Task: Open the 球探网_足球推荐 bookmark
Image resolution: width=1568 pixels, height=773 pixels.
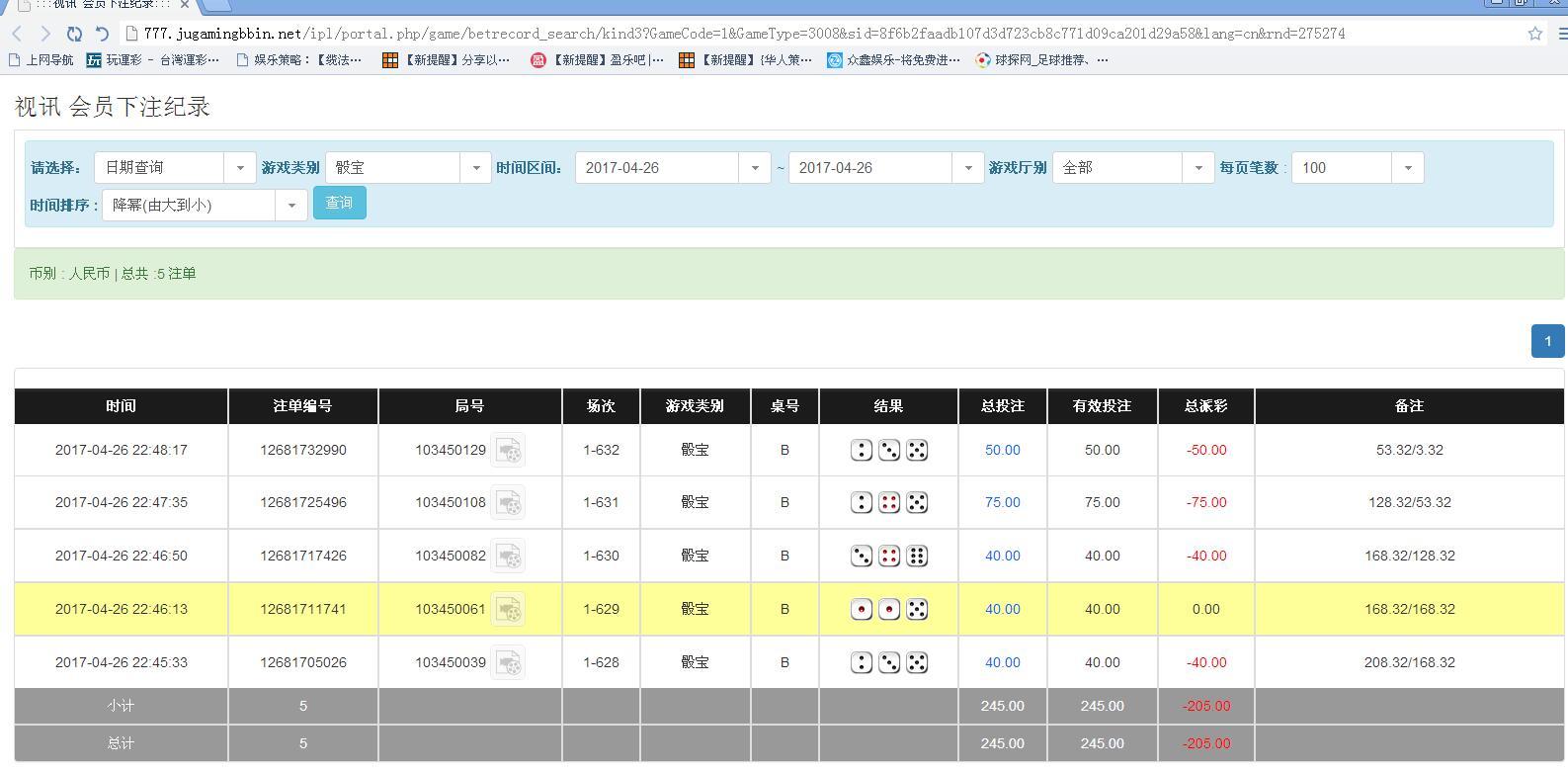Action: pos(1041,60)
